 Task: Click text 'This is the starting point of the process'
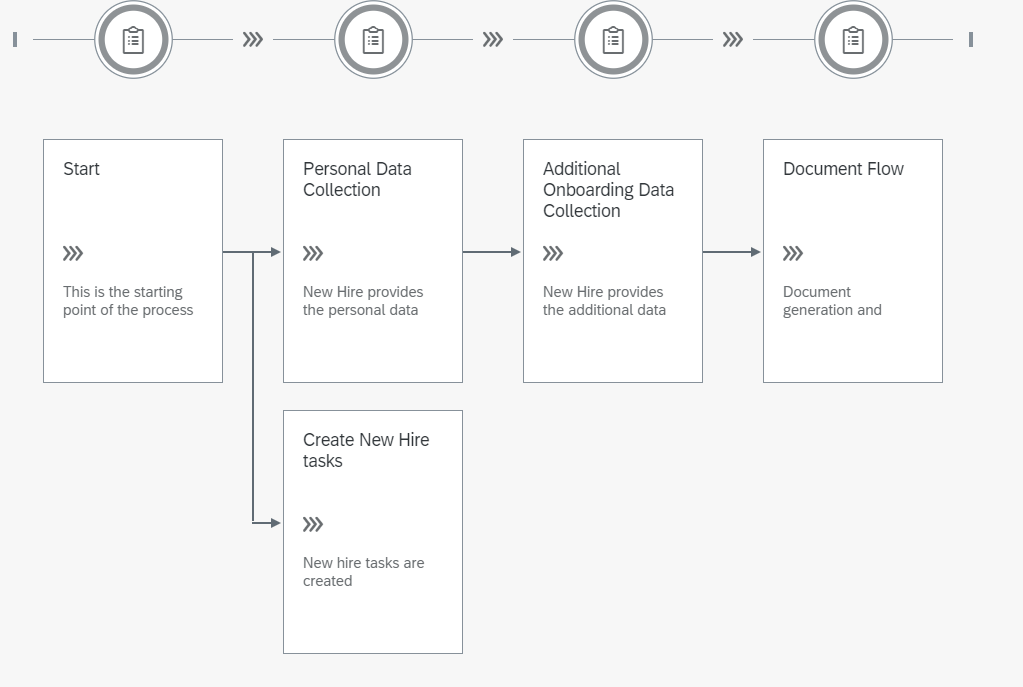click(128, 301)
